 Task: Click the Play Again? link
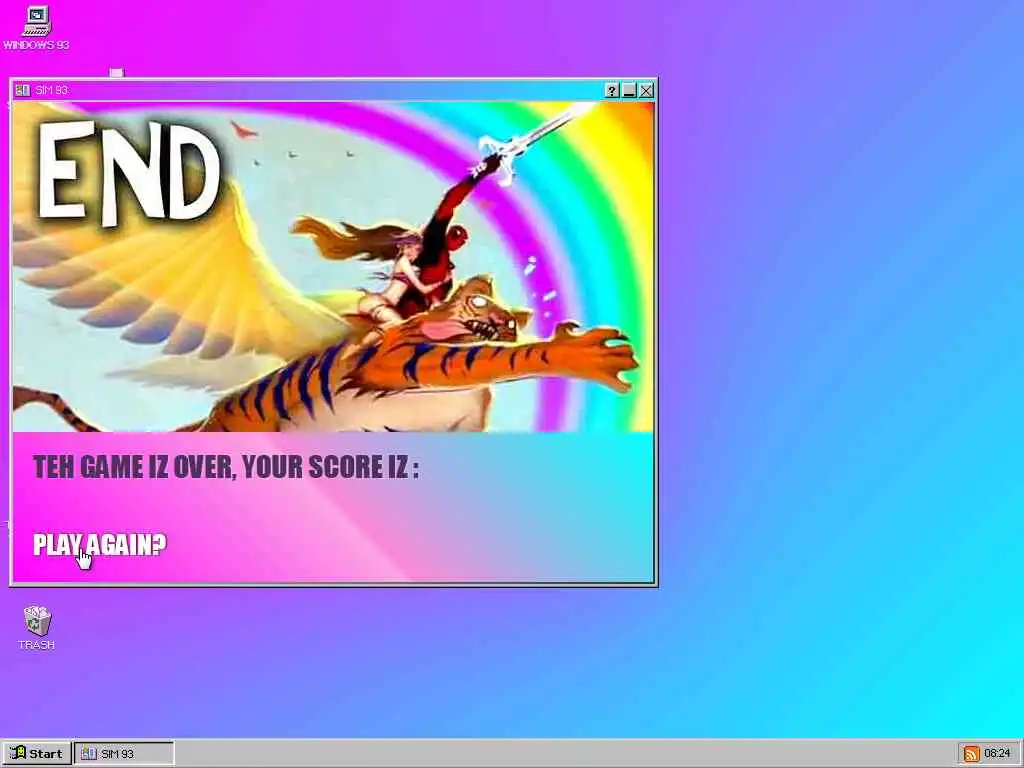tap(100, 545)
